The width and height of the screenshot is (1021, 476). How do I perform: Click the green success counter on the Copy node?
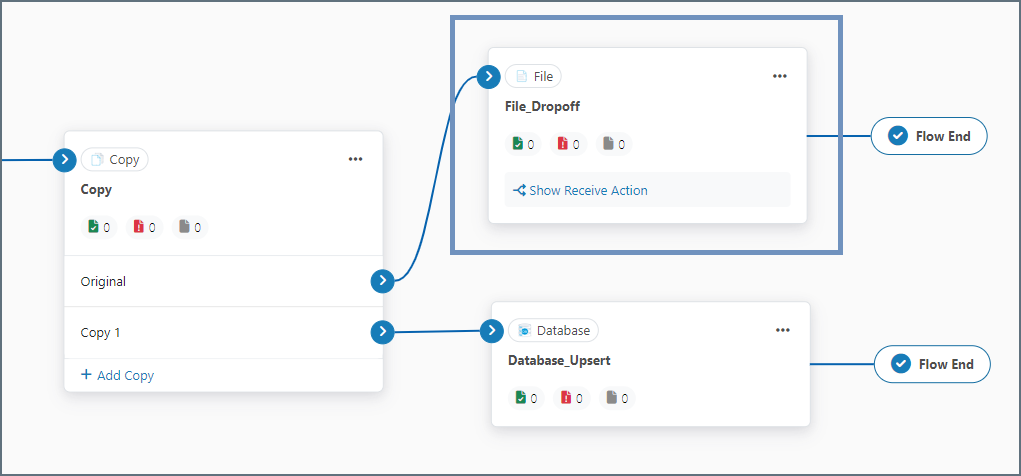click(98, 227)
